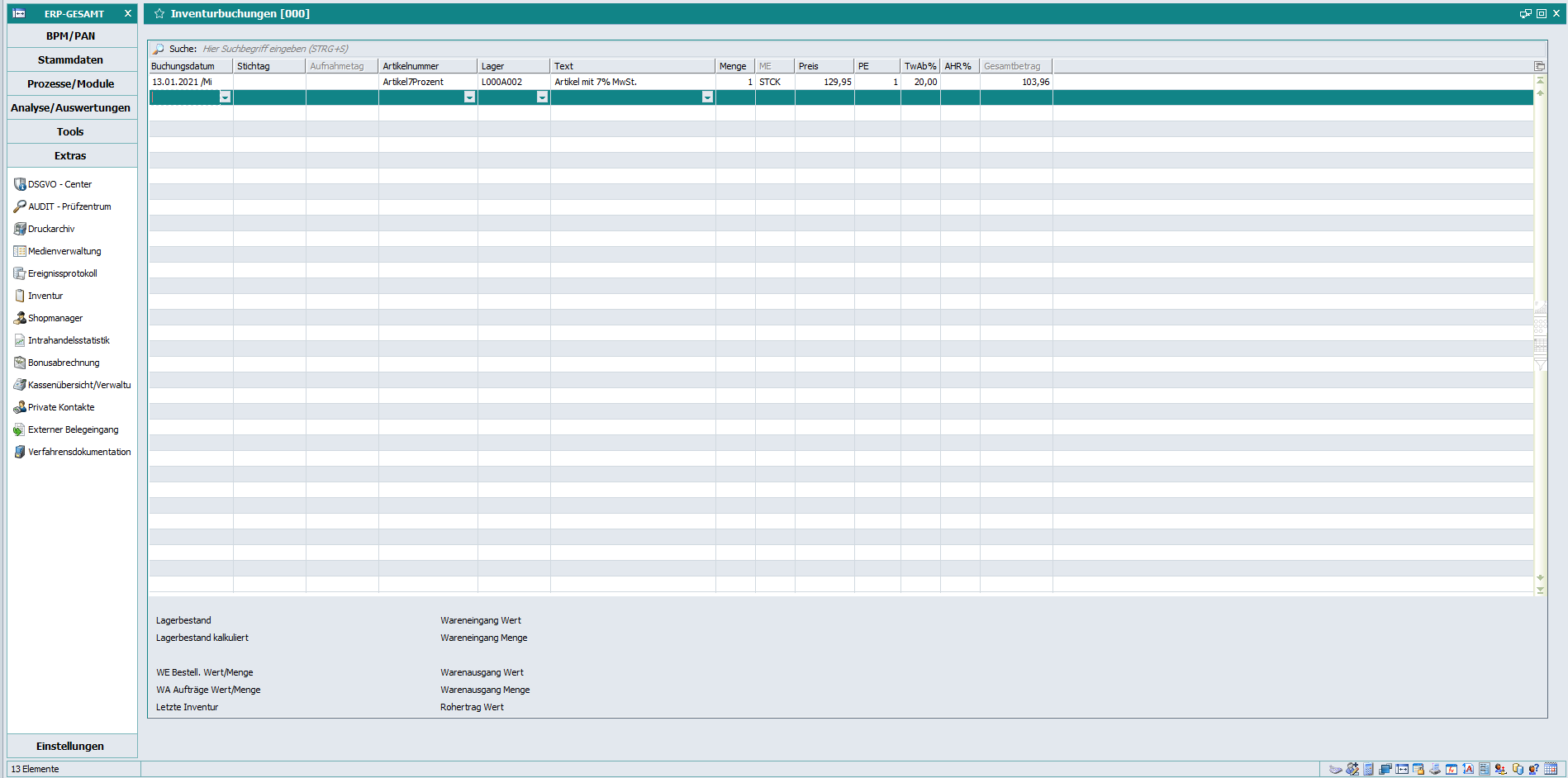The image size is (1568, 778).
Task: Expand the Buchungsdatum dropdown in new row
Action: [x=225, y=97]
